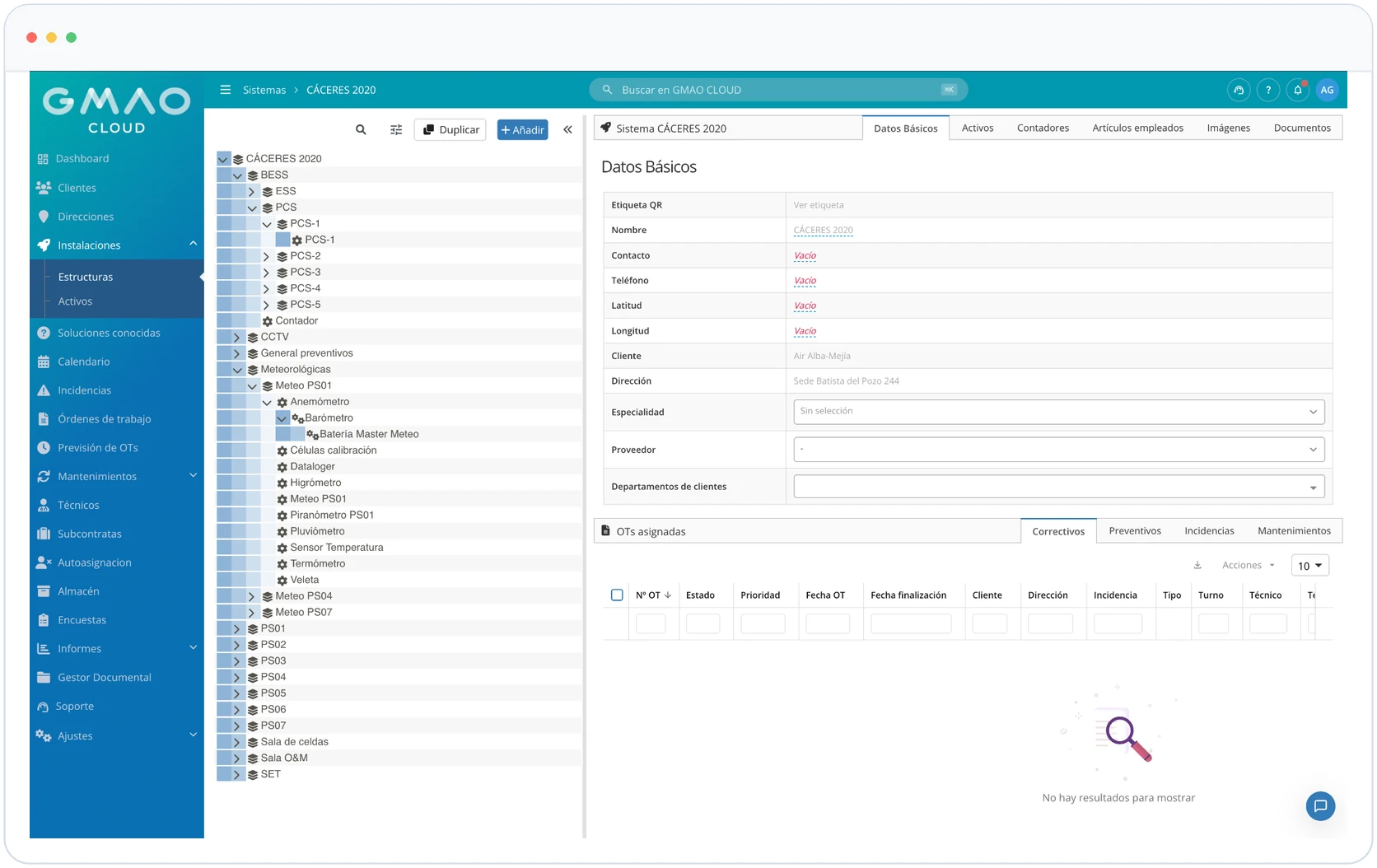Viewport: 1377px width, 868px height.
Task: Open the AG user avatar menu
Action: coord(1327,90)
